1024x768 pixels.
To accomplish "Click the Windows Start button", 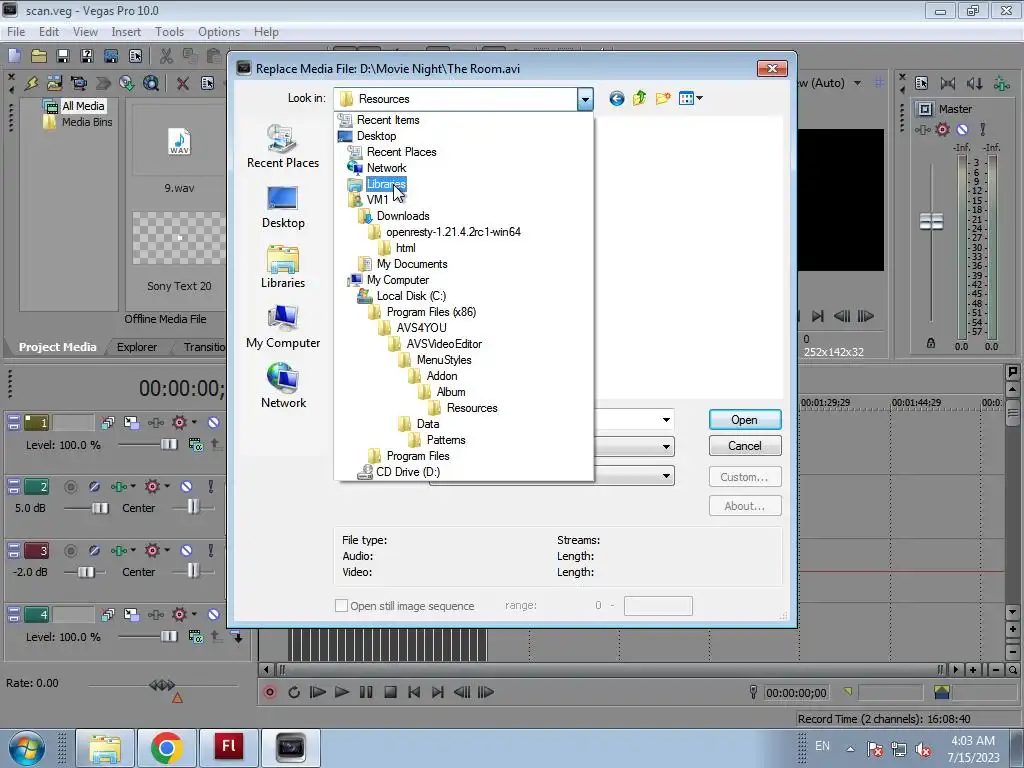I will [26, 748].
